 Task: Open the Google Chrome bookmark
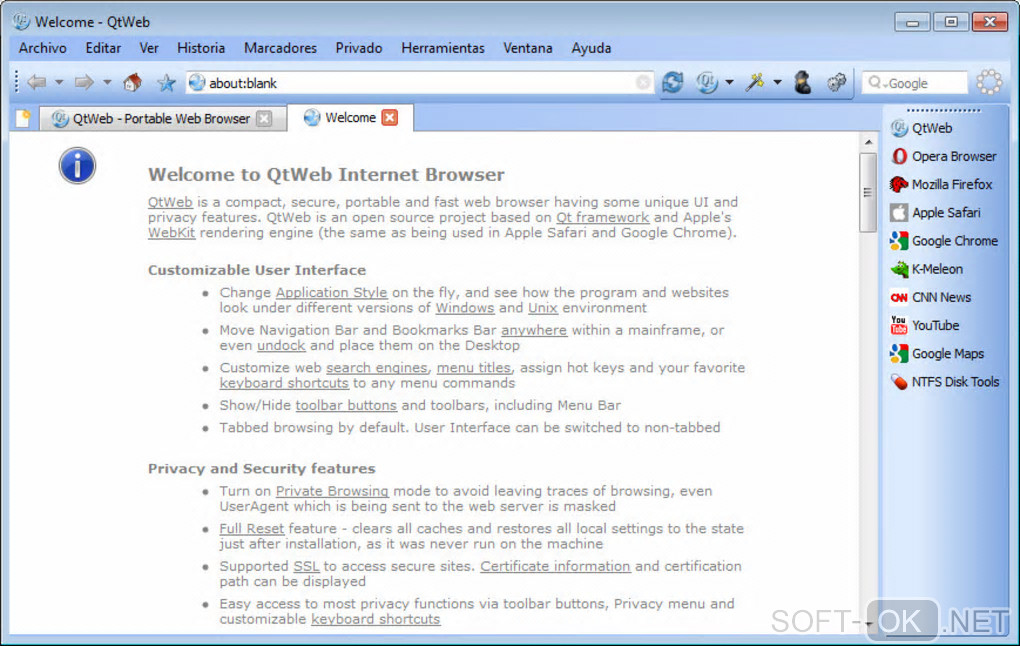pyautogui.click(x=944, y=241)
